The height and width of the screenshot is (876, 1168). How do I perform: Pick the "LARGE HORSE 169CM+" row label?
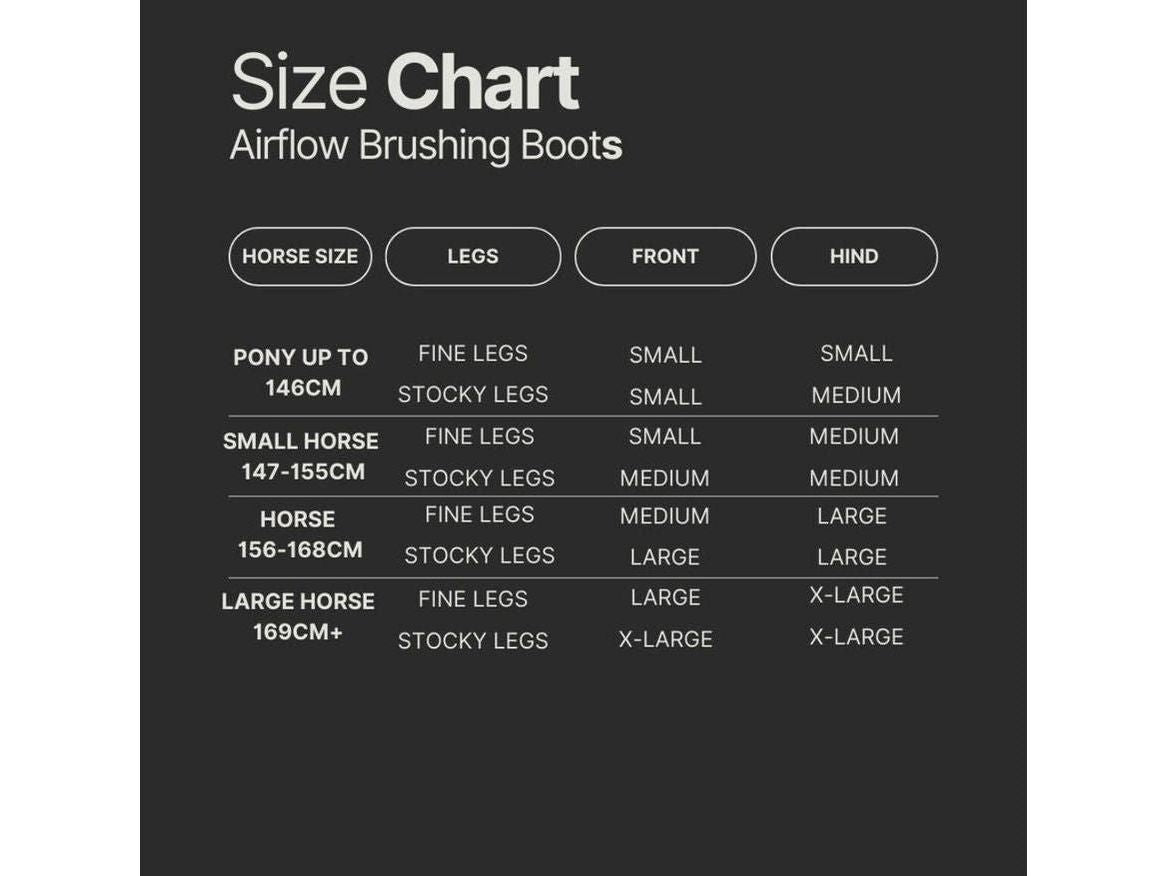pyautogui.click(x=298, y=616)
